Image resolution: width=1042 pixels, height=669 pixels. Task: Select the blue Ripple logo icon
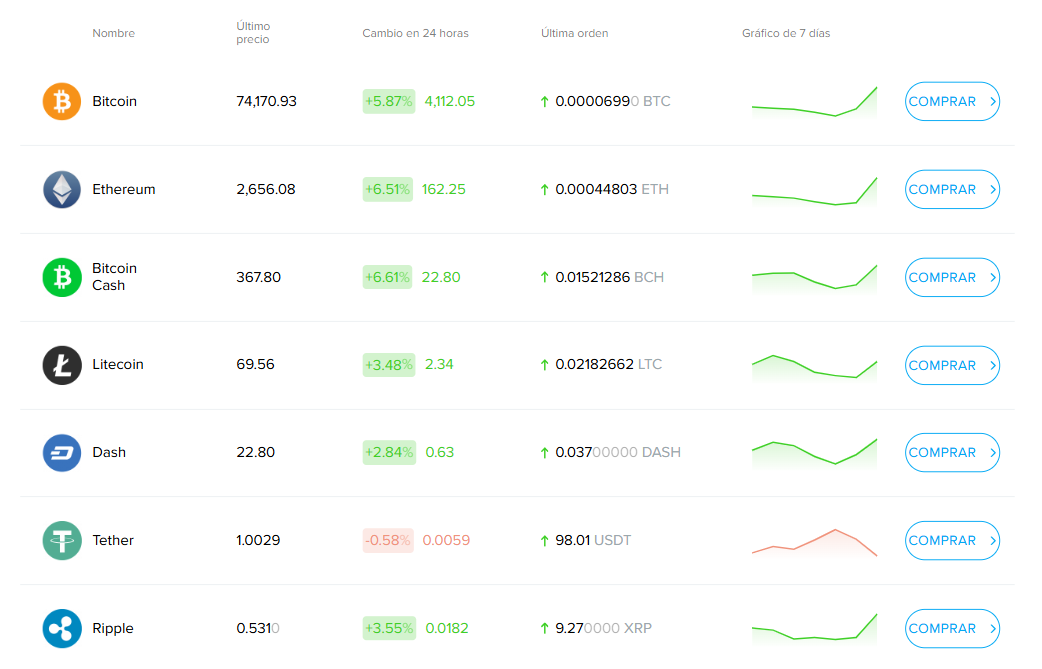[62, 629]
